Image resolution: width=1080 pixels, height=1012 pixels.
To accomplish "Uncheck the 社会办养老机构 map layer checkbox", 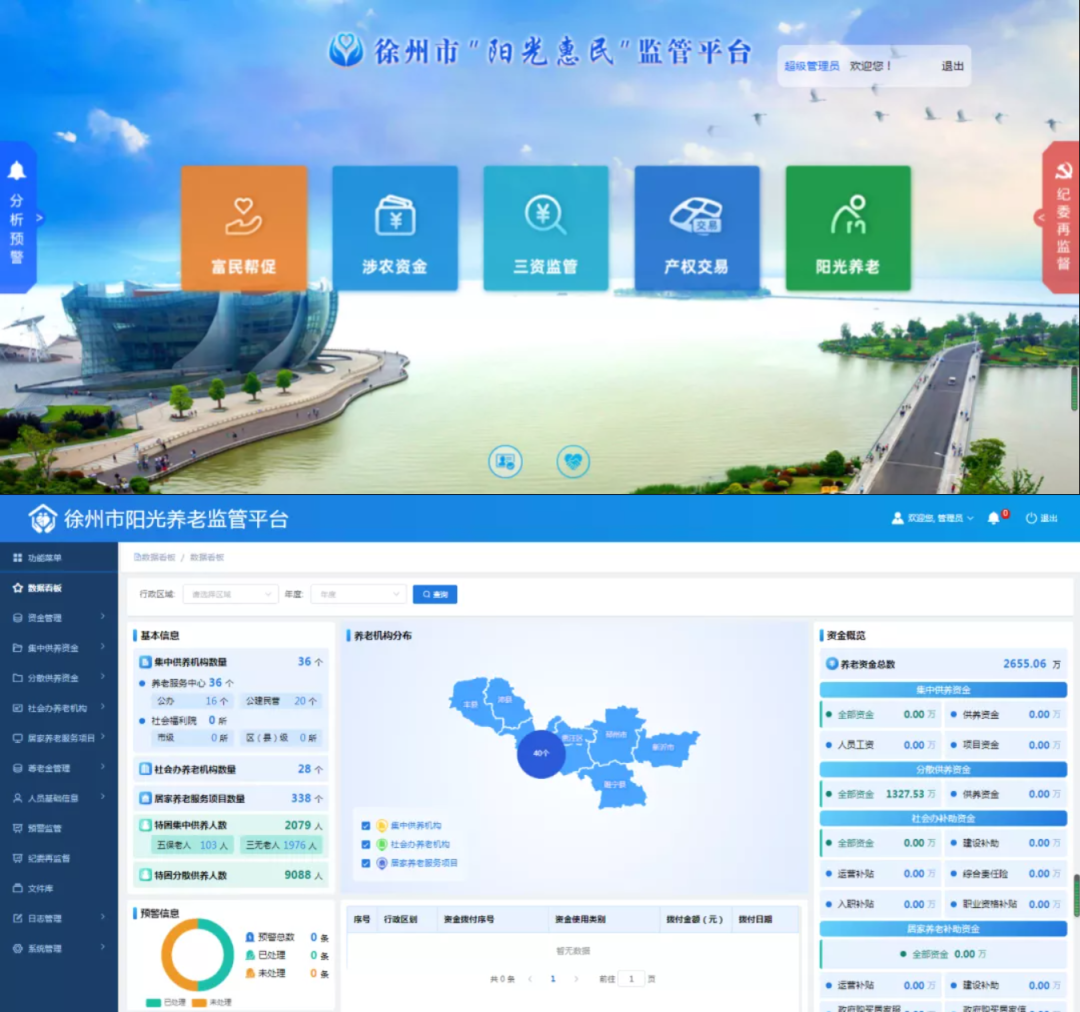I will [366, 844].
